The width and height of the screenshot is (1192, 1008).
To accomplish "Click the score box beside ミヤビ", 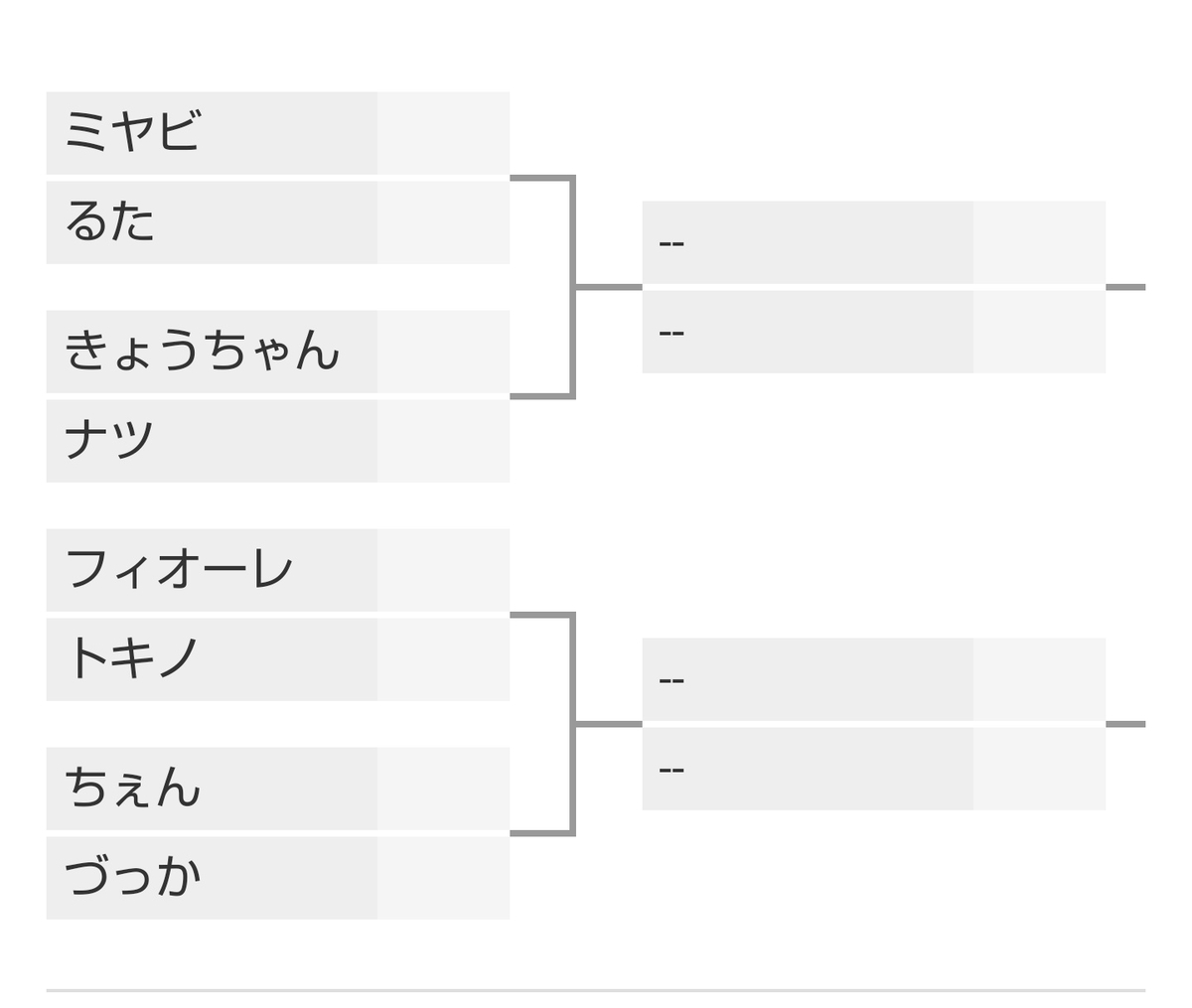I will (x=444, y=133).
